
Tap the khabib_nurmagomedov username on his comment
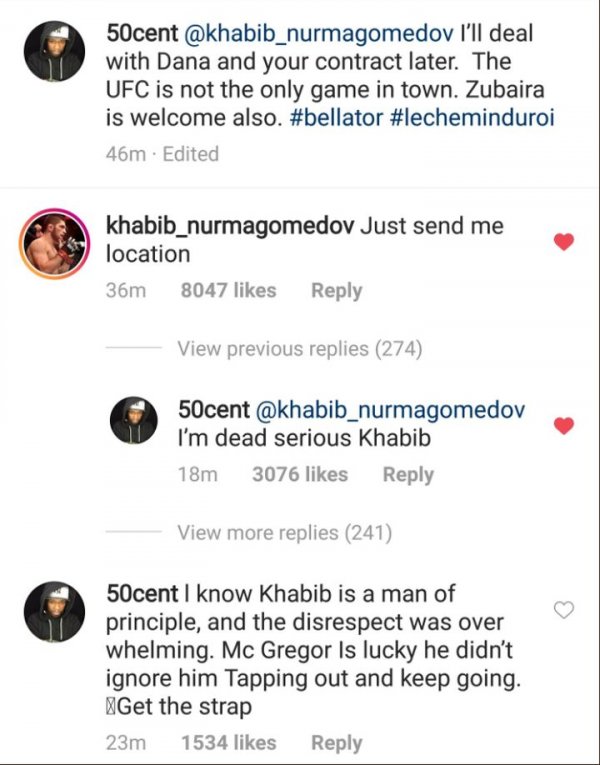(x=229, y=225)
